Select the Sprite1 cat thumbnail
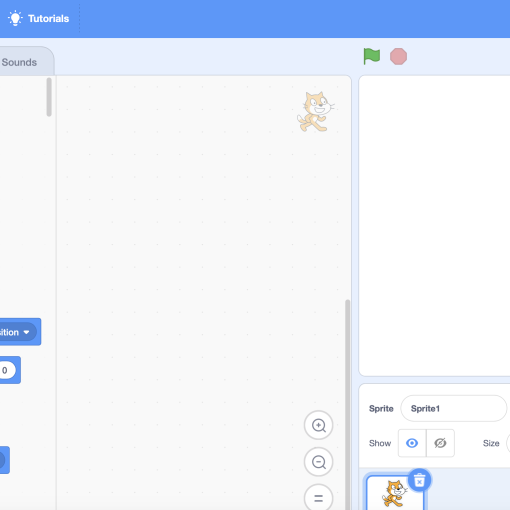510x510 pixels. pyautogui.click(x=395, y=493)
